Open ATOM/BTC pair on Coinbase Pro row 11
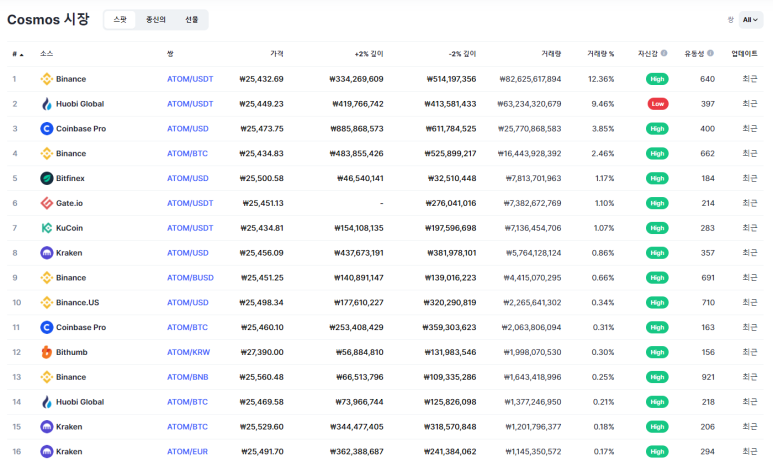The image size is (773, 462). [187, 327]
